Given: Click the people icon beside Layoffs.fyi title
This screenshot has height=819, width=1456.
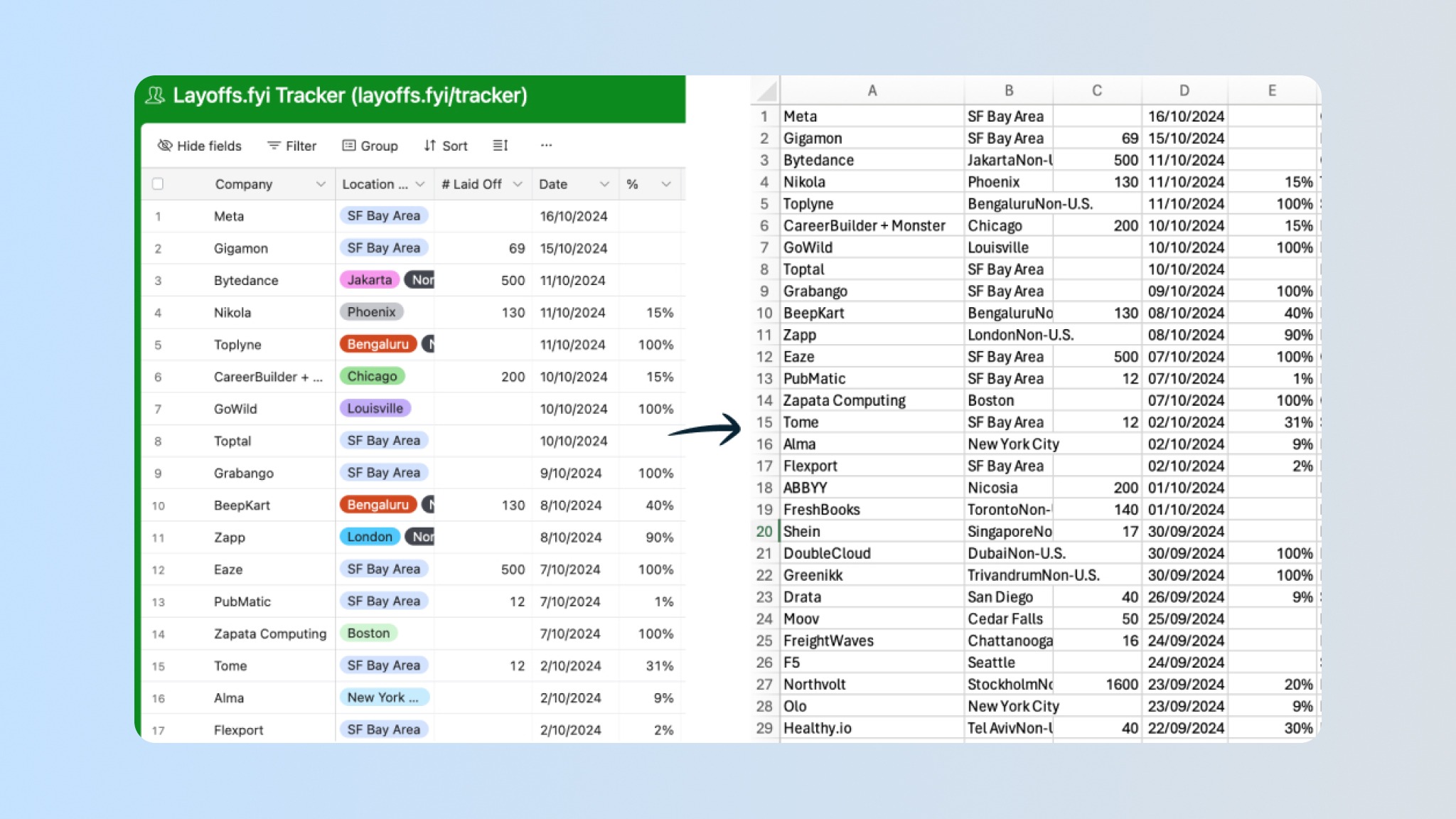Looking at the screenshot, I should coord(155,95).
